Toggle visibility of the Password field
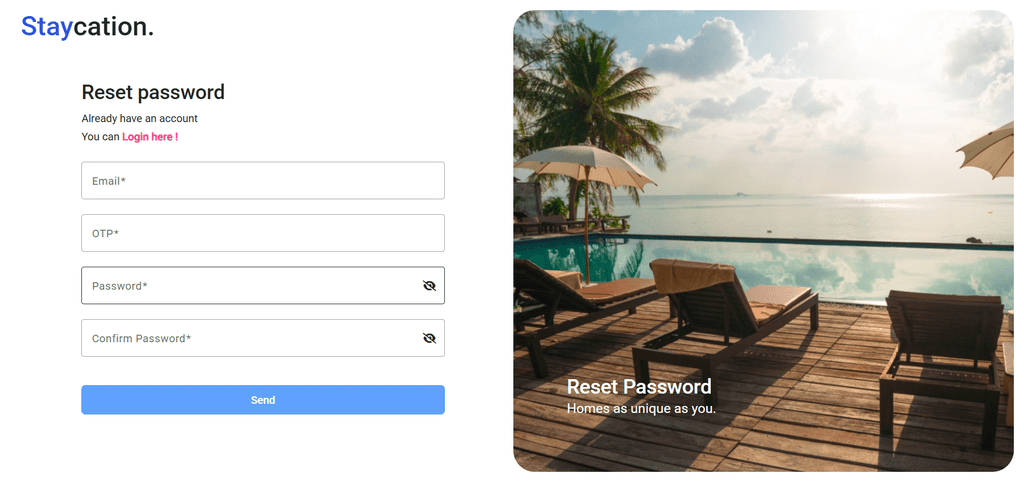Viewport: 1024px width, 482px height. pos(429,285)
